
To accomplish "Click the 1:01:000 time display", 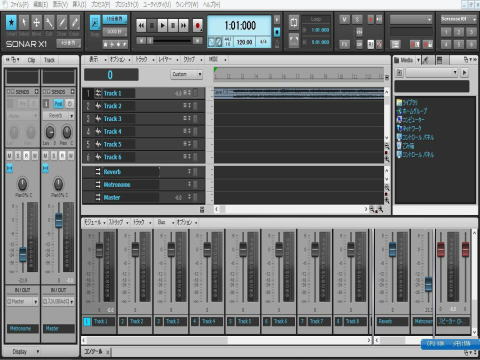I will click(x=240, y=26).
